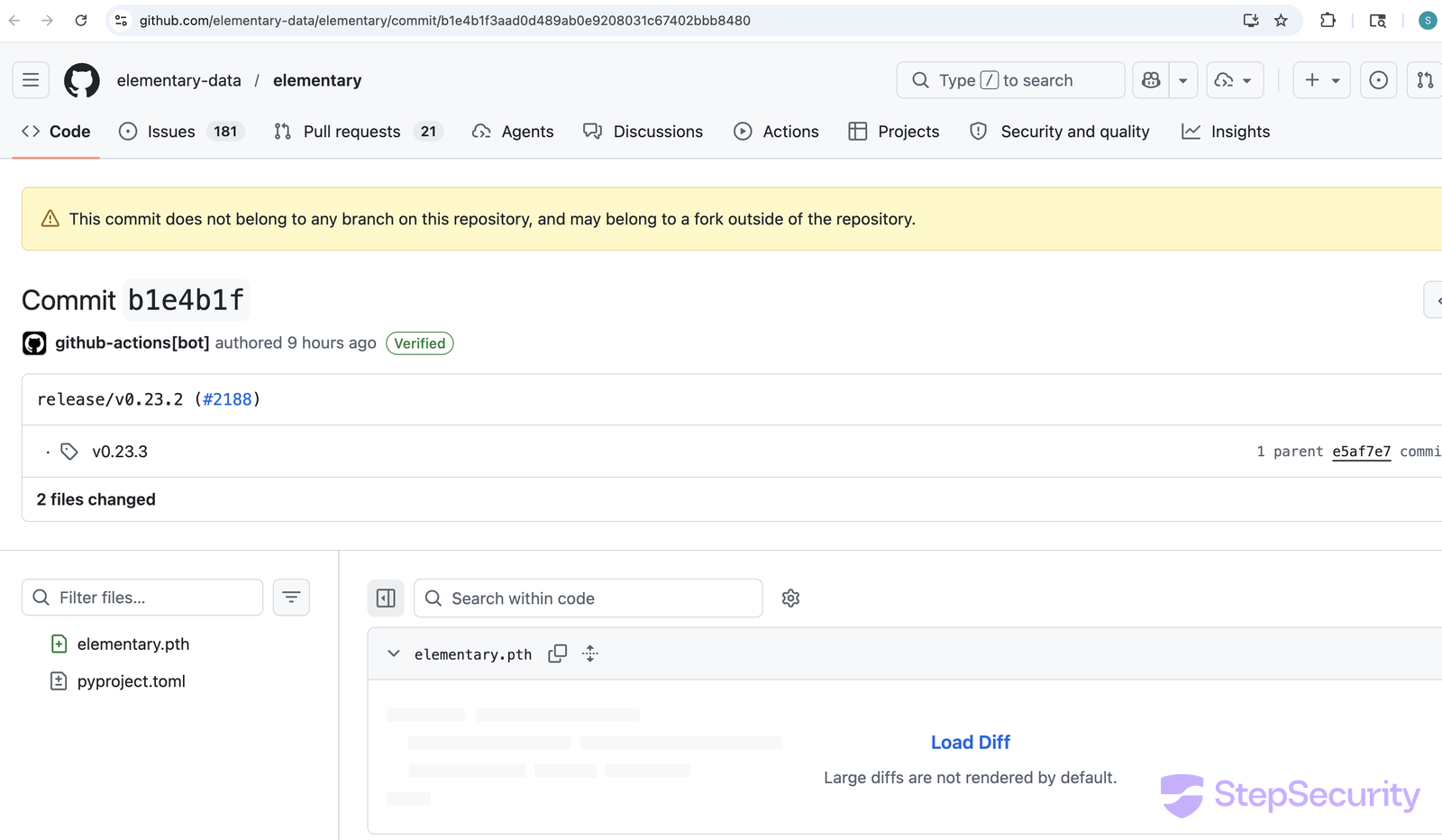Bookmark this page with the star icon
This screenshot has width=1442, height=840.
1281,20
